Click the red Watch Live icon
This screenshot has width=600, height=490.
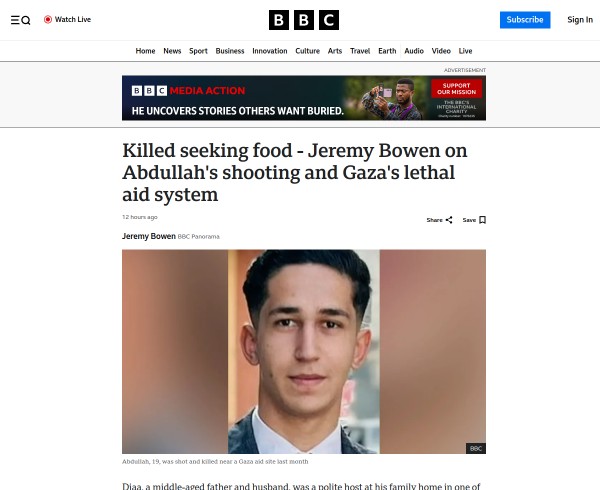click(x=48, y=20)
